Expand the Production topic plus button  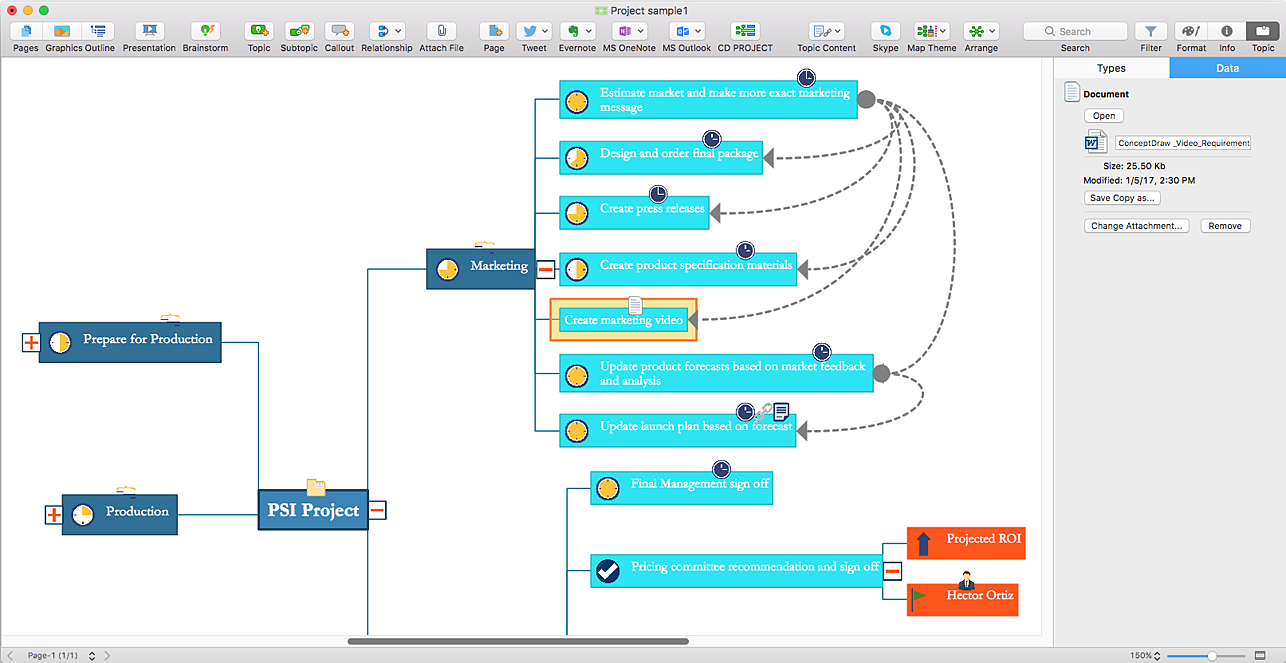click(54, 515)
